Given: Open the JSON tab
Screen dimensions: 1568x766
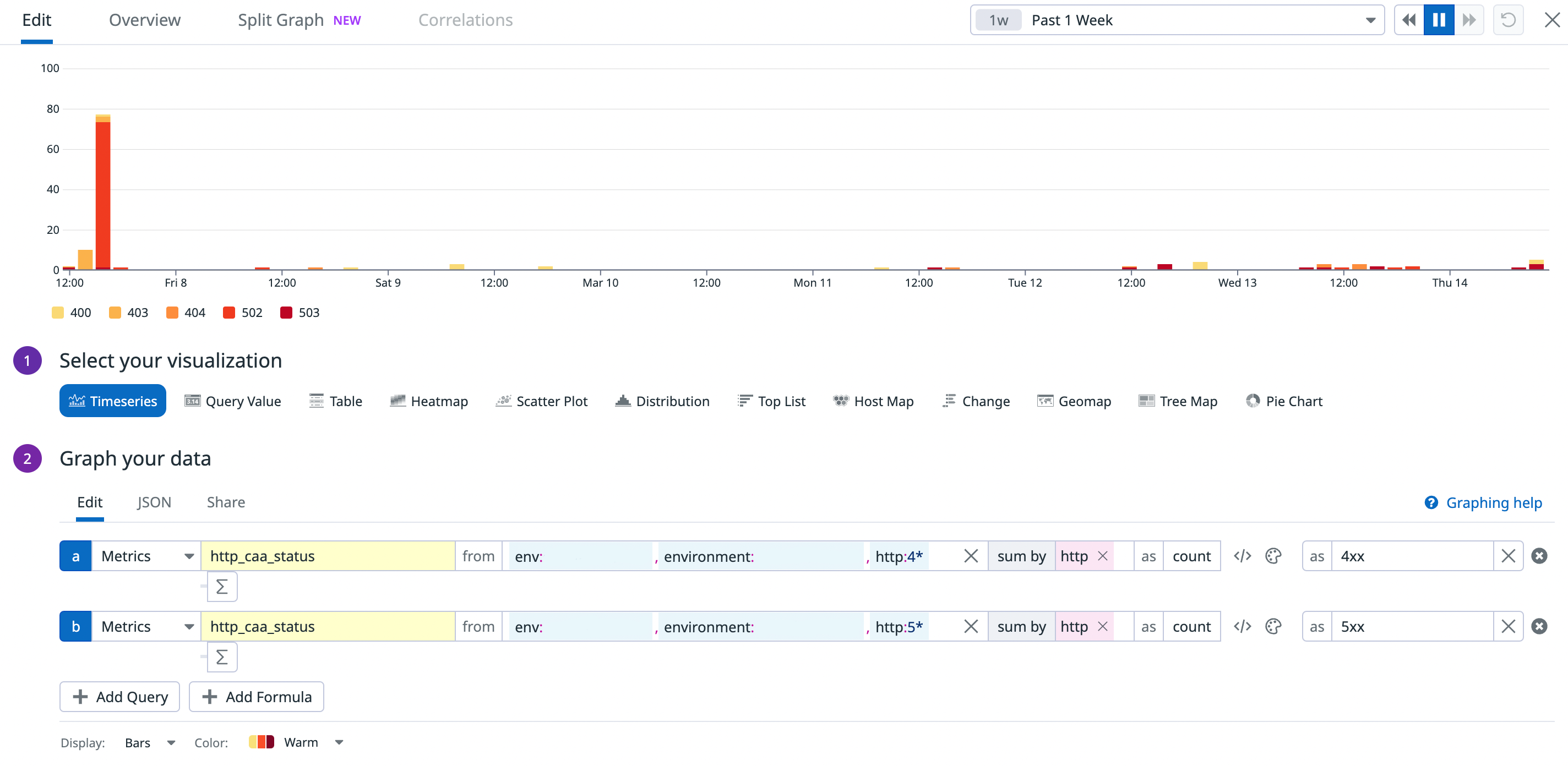Looking at the screenshot, I should tap(154, 502).
